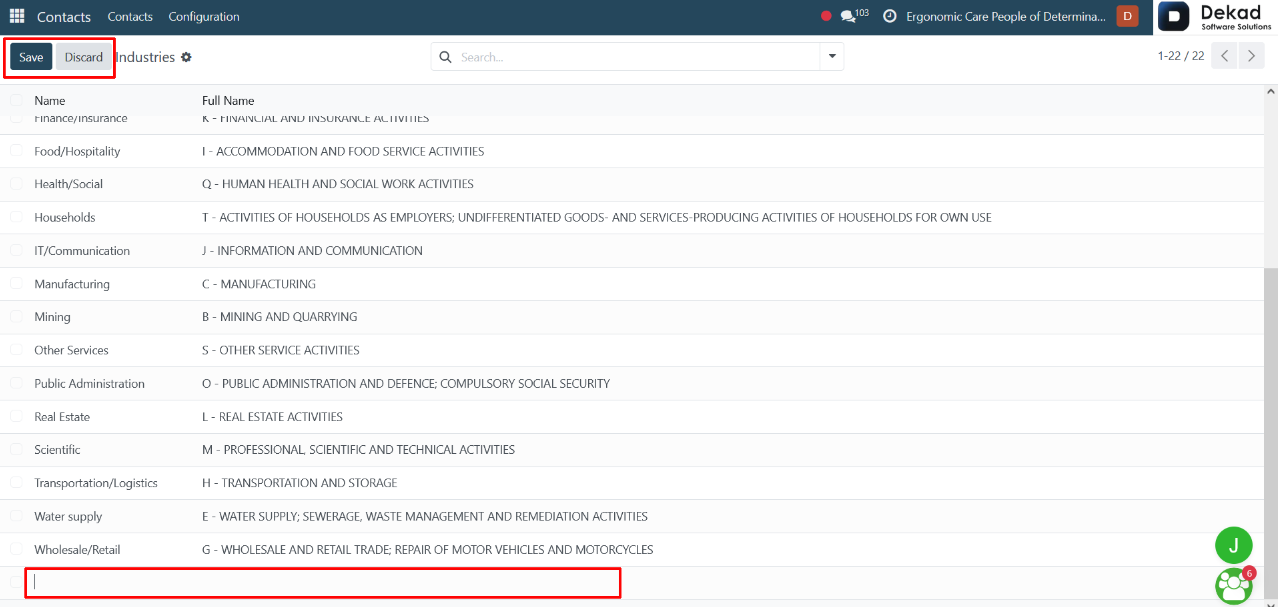The image size is (1278, 607).
Task: Sort by the Name column header
Action: [50, 100]
